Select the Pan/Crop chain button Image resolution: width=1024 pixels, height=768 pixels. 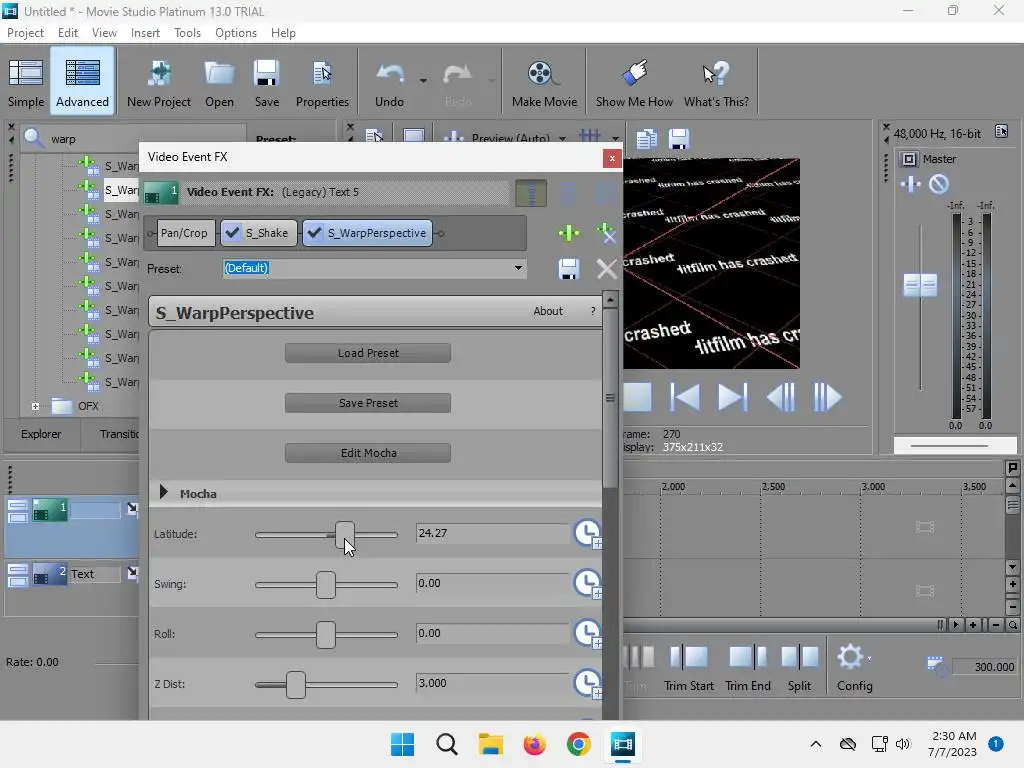click(x=184, y=233)
